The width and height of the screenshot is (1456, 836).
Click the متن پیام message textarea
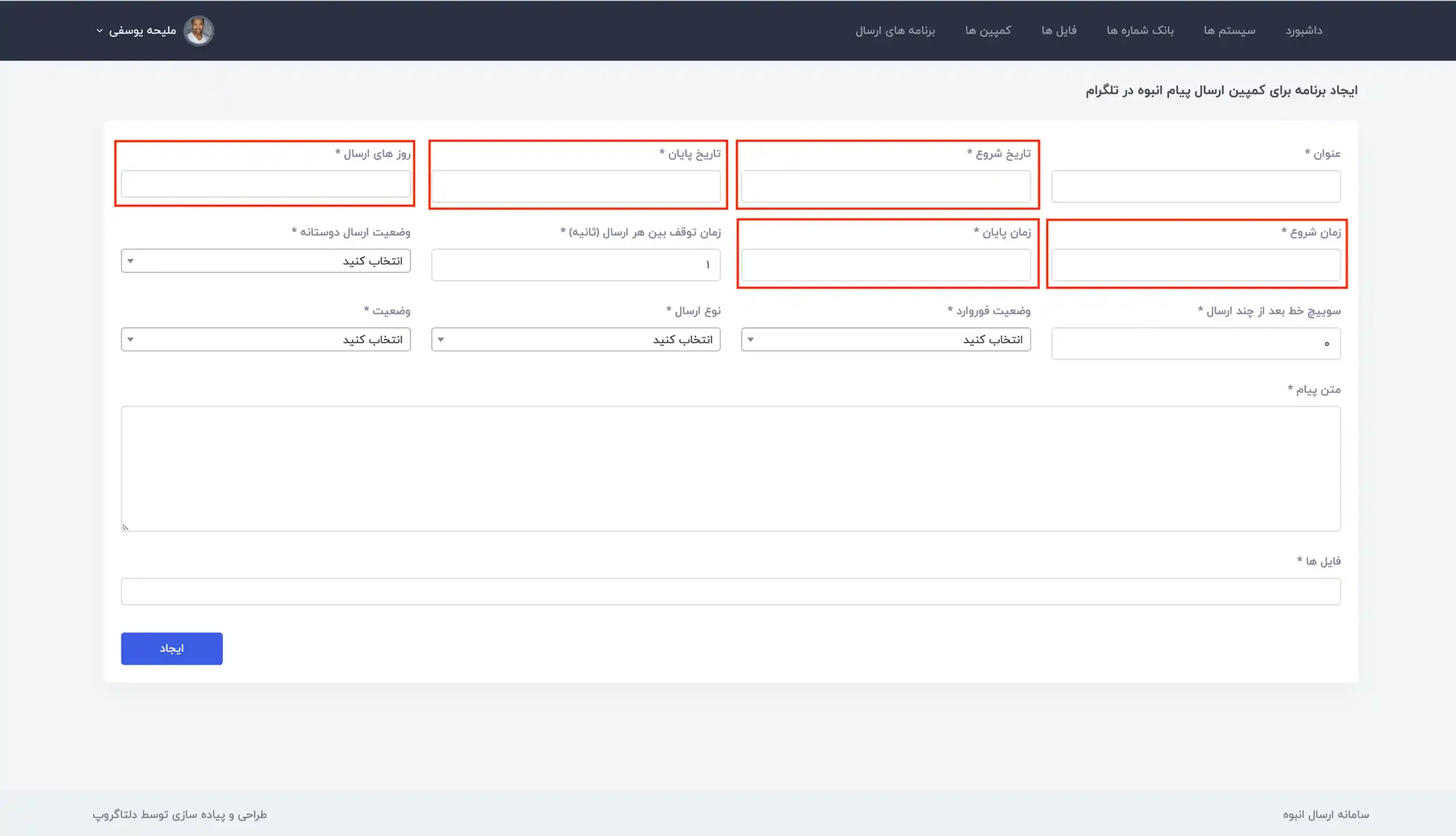point(730,469)
